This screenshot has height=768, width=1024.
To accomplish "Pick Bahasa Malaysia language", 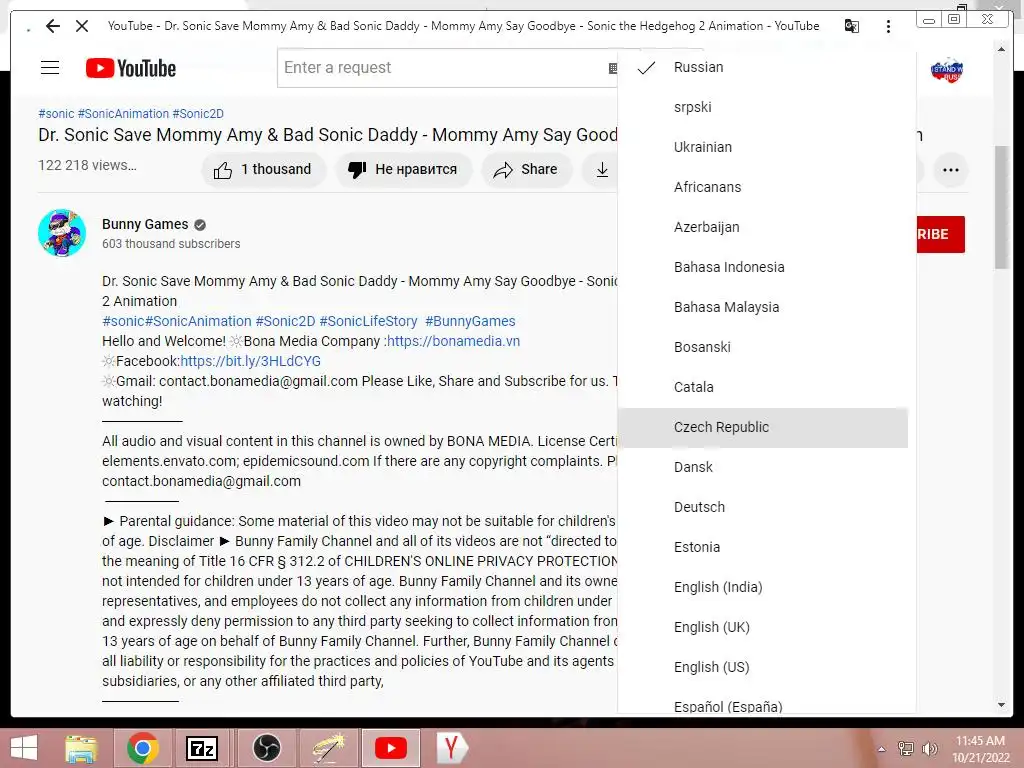I will 763,307.
